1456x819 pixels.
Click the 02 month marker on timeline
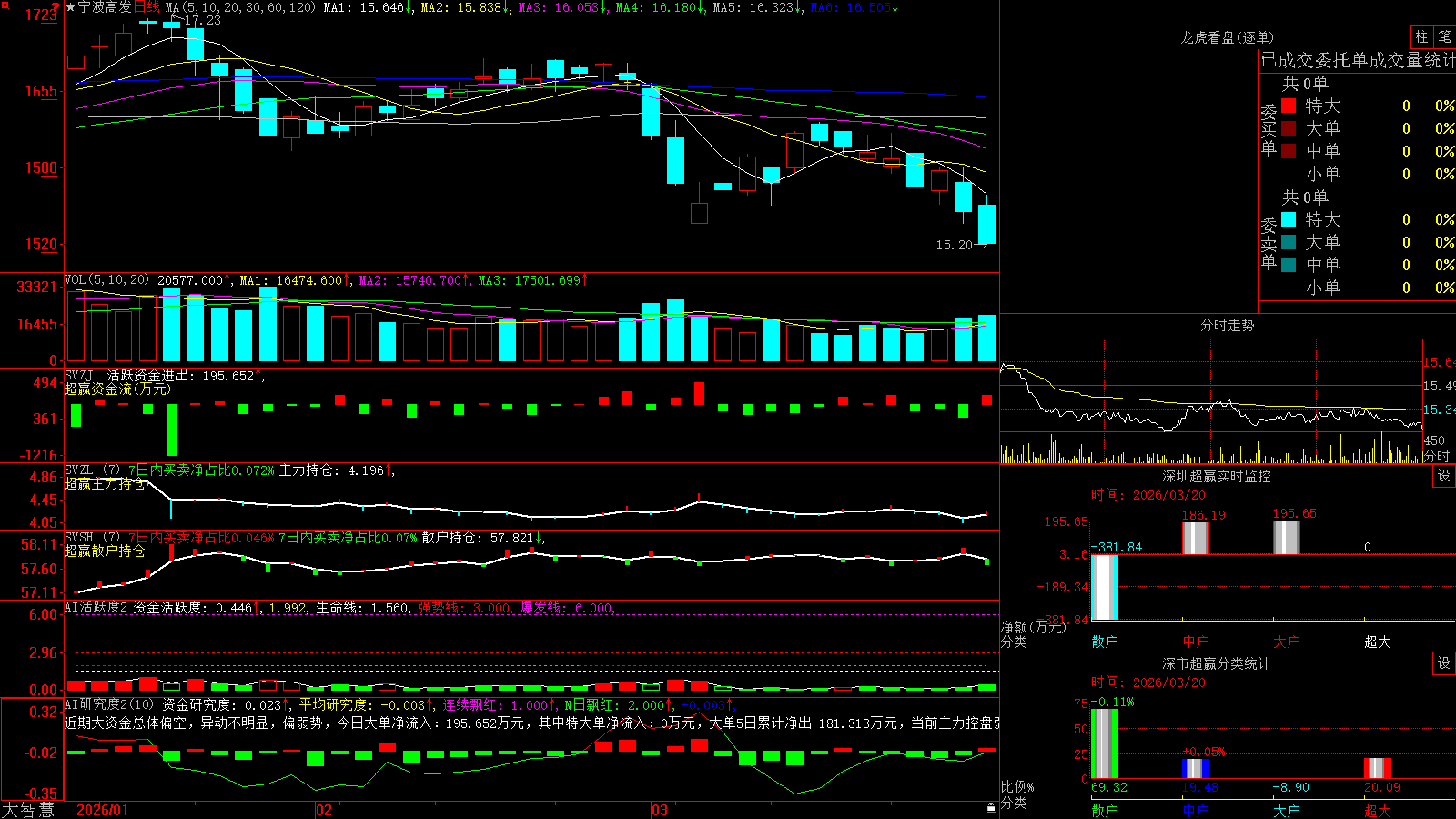(x=324, y=810)
